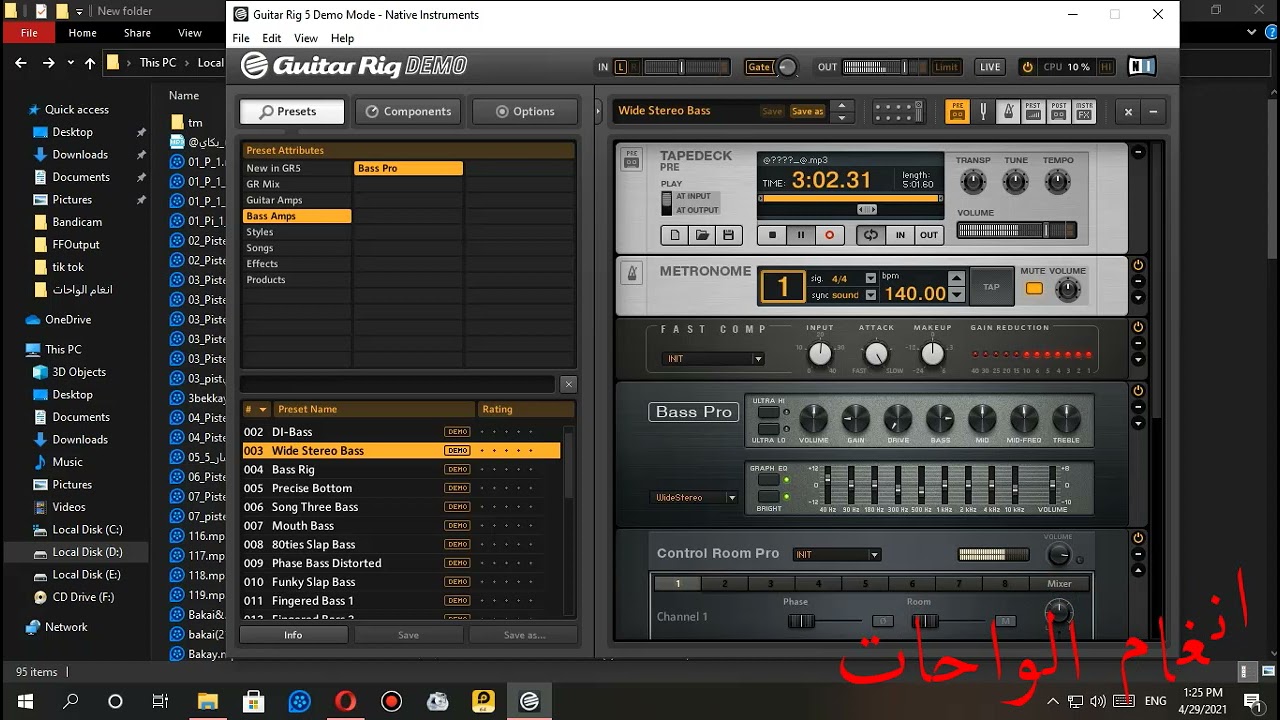Start recording with the tapedeck record button
Image resolution: width=1280 pixels, height=720 pixels.
[829, 235]
